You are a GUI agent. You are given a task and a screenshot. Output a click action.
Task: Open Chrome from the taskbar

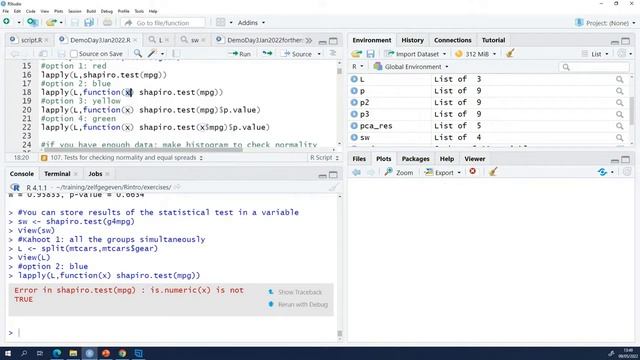click(122, 353)
